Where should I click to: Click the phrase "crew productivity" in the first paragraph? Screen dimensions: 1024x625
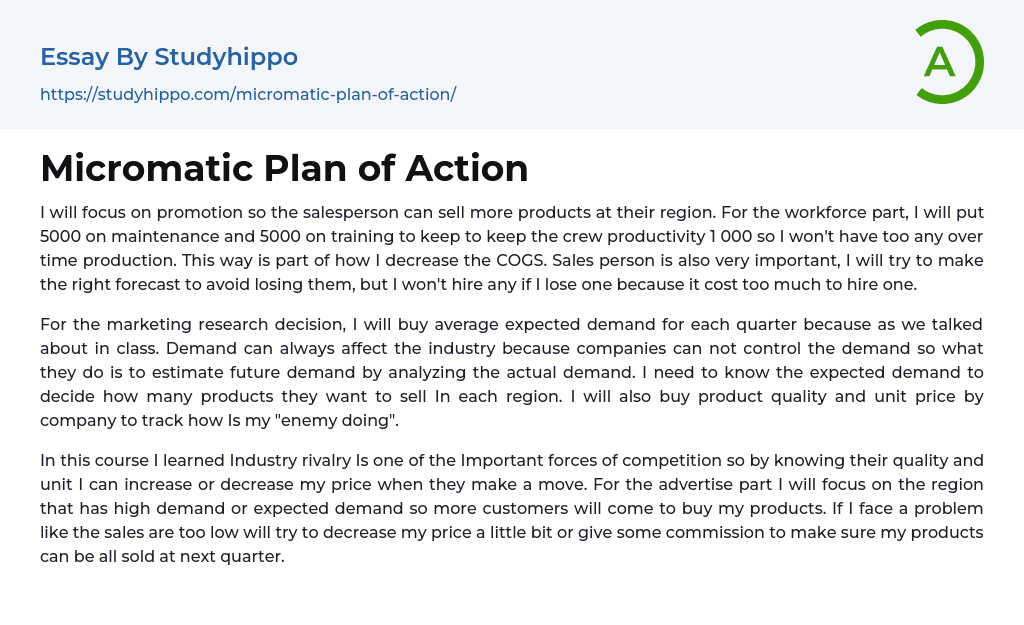coord(601,237)
